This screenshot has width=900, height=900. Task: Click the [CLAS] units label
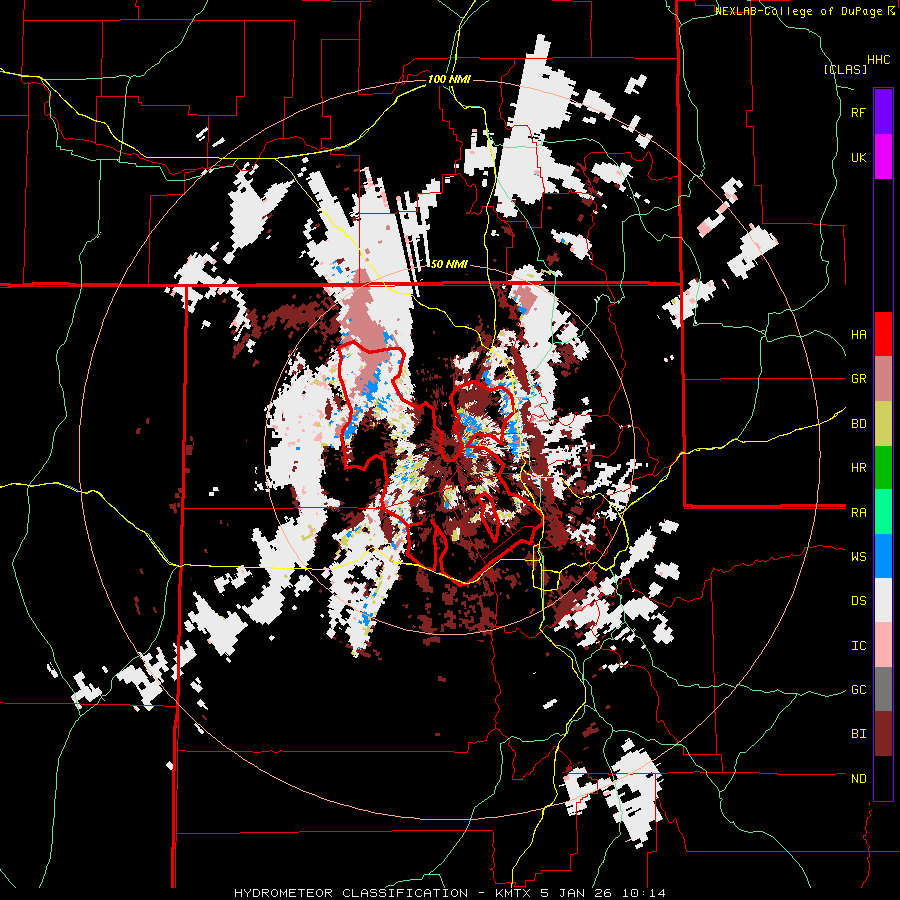pos(845,70)
